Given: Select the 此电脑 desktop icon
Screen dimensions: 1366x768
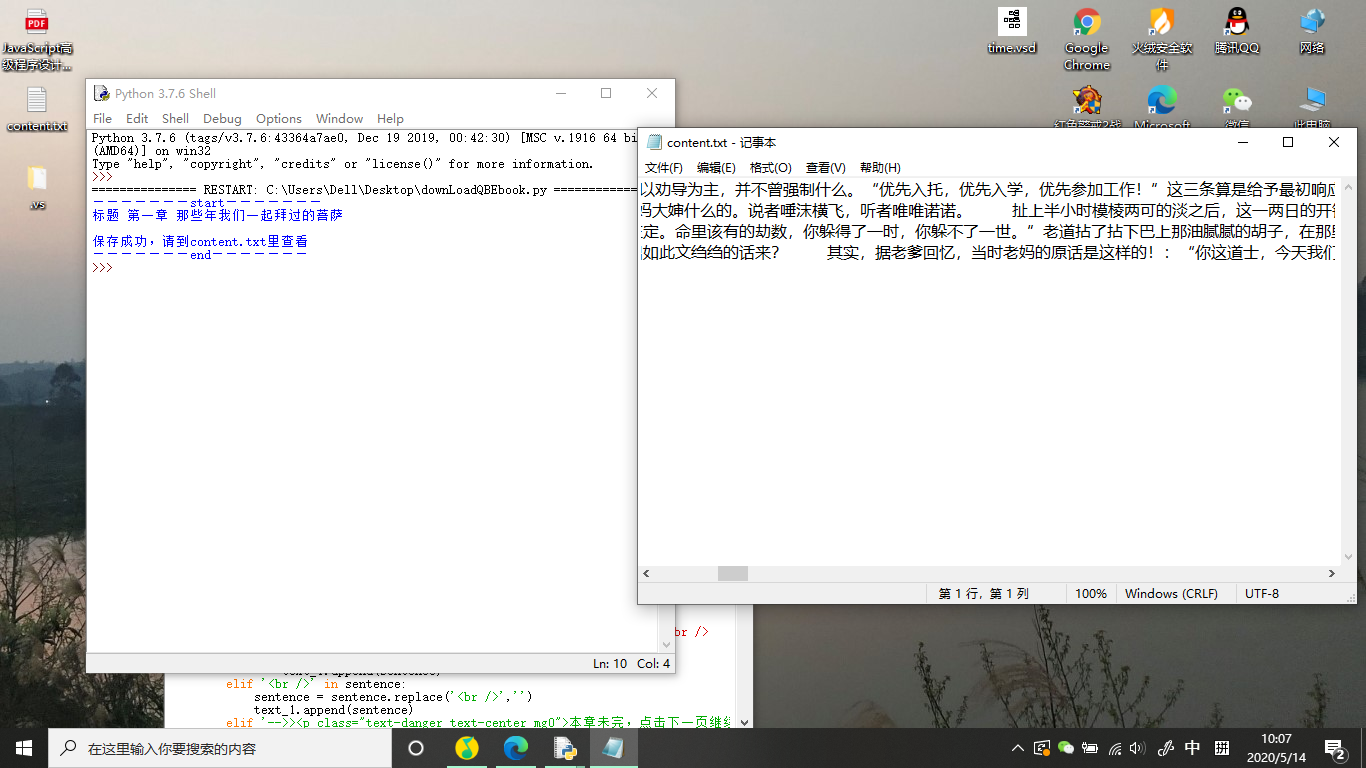Looking at the screenshot, I should (x=1312, y=107).
